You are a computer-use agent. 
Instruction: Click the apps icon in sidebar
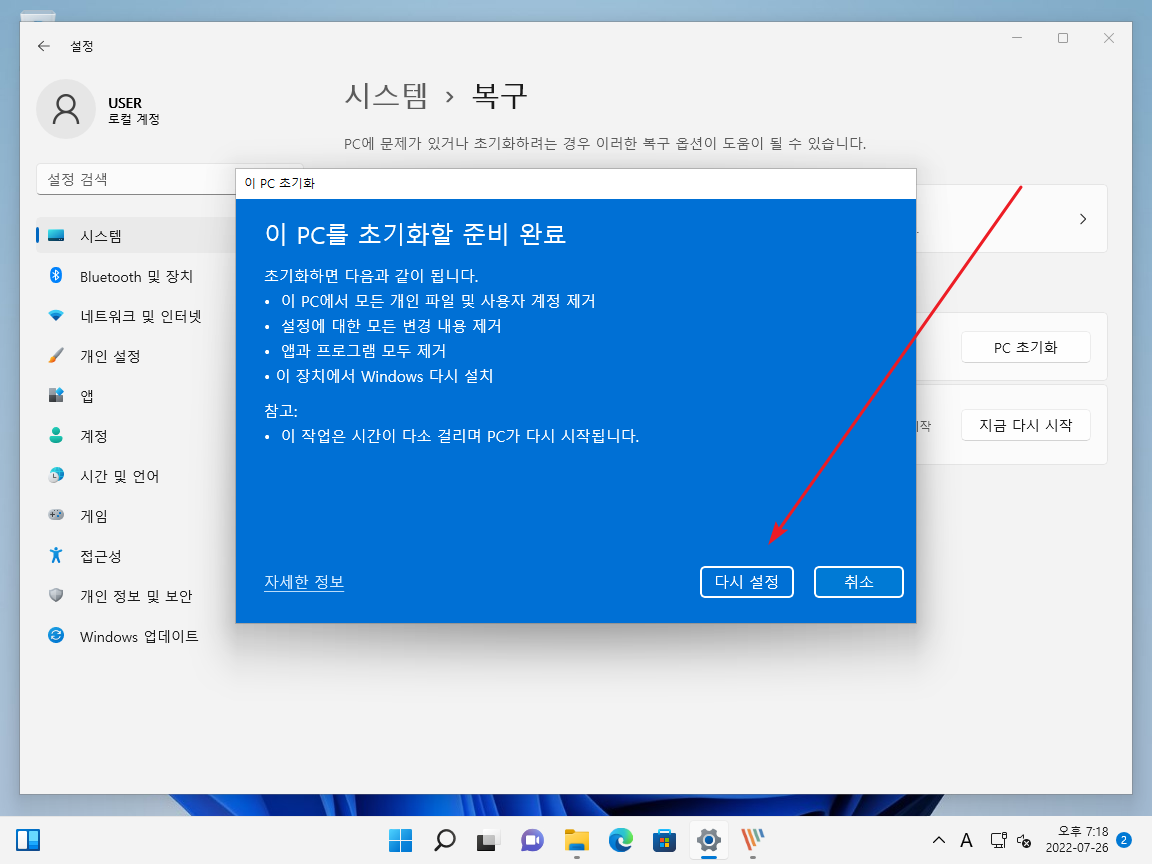coord(56,395)
